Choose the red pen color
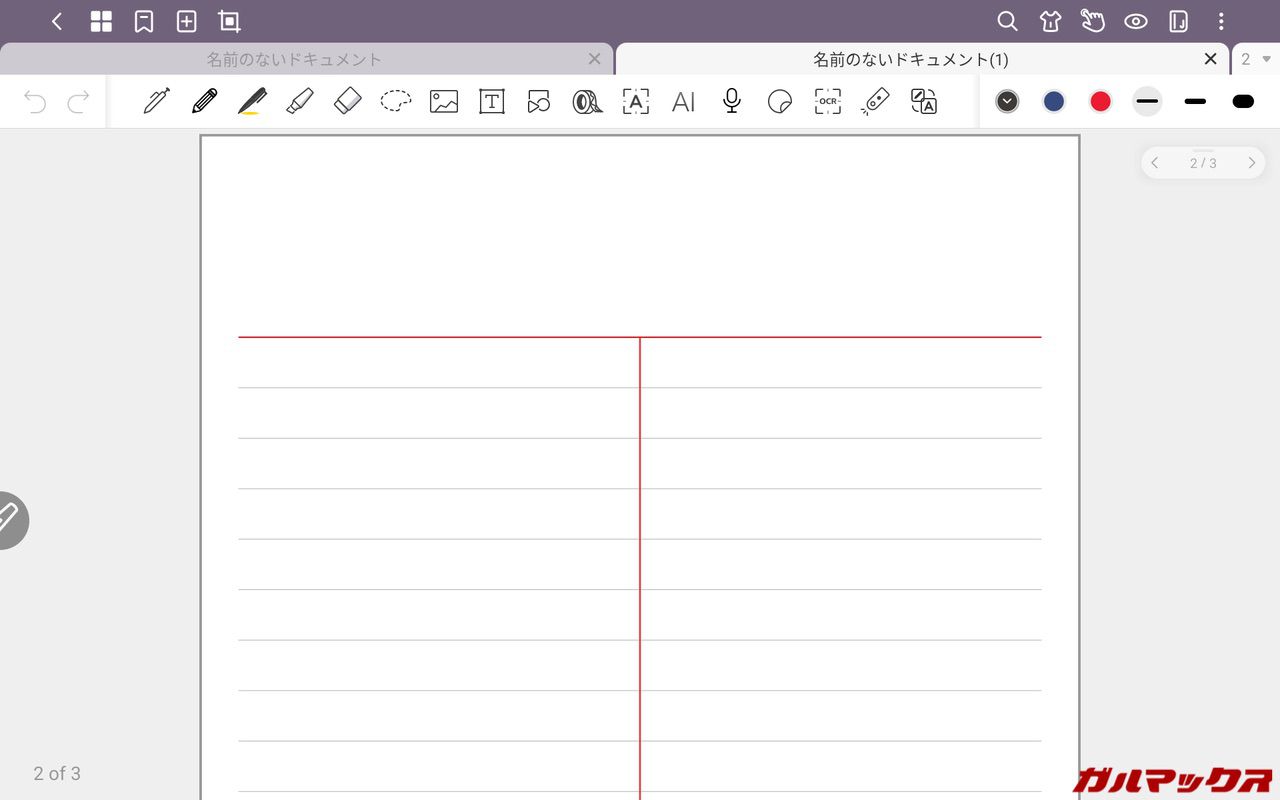The width and height of the screenshot is (1280, 800). pyautogui.click(x=1100, y=101)
